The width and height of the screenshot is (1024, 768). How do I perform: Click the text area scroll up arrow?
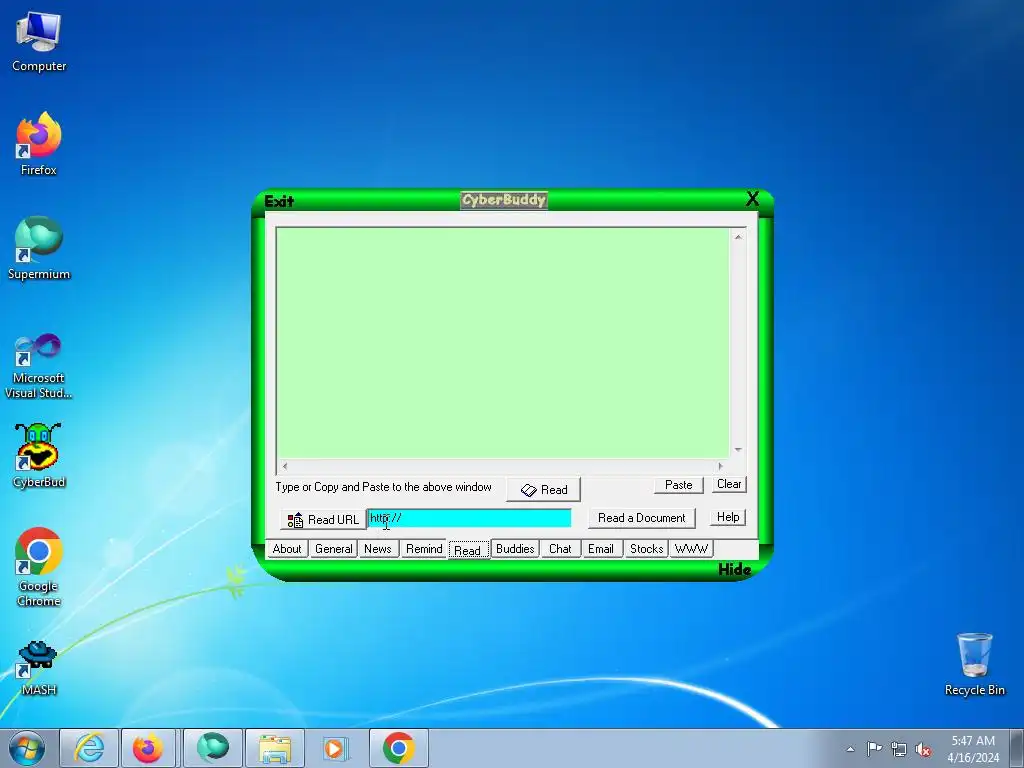point(738,237)
